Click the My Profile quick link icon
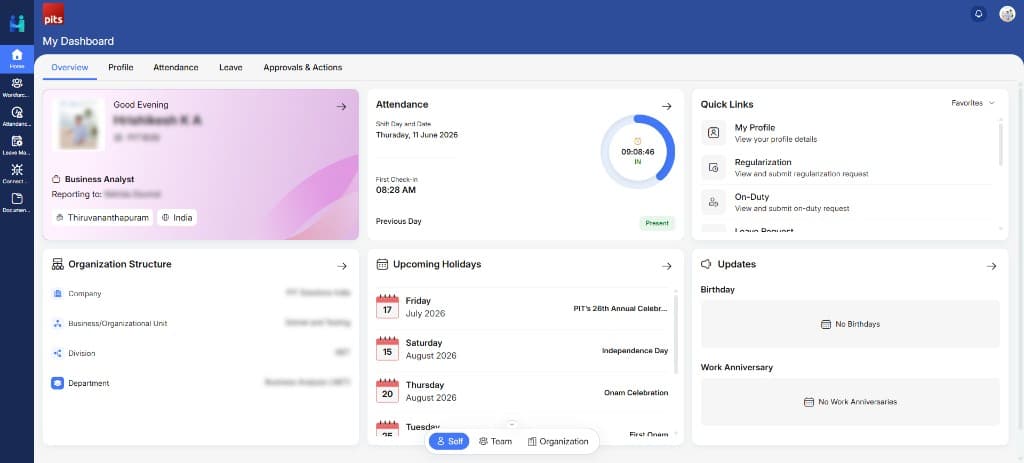This screenshot has width=1024, height=463. click(x=713, y=133)
